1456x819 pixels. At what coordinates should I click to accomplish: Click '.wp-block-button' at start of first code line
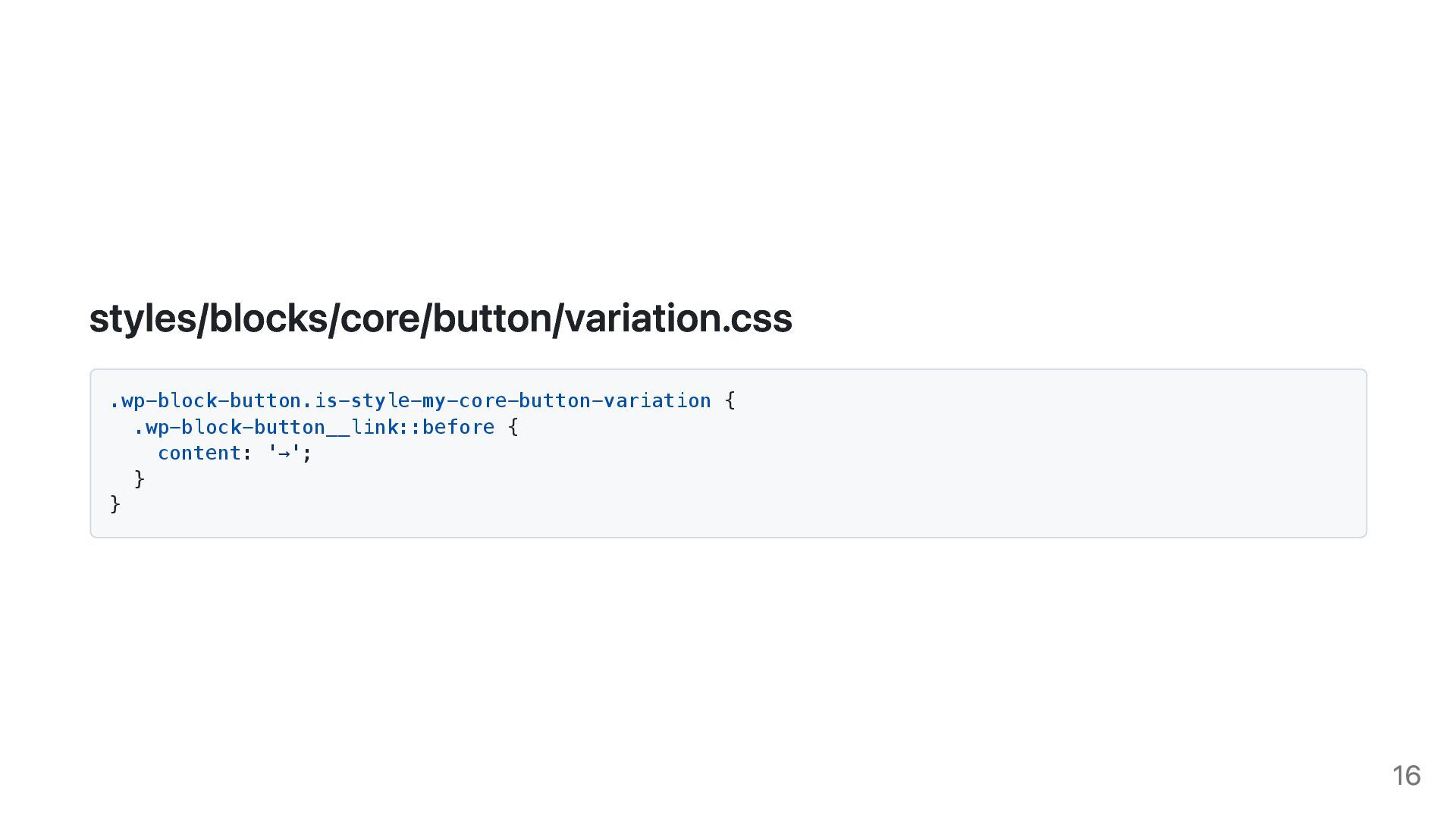pyautogui.click(x=206, y=400)
